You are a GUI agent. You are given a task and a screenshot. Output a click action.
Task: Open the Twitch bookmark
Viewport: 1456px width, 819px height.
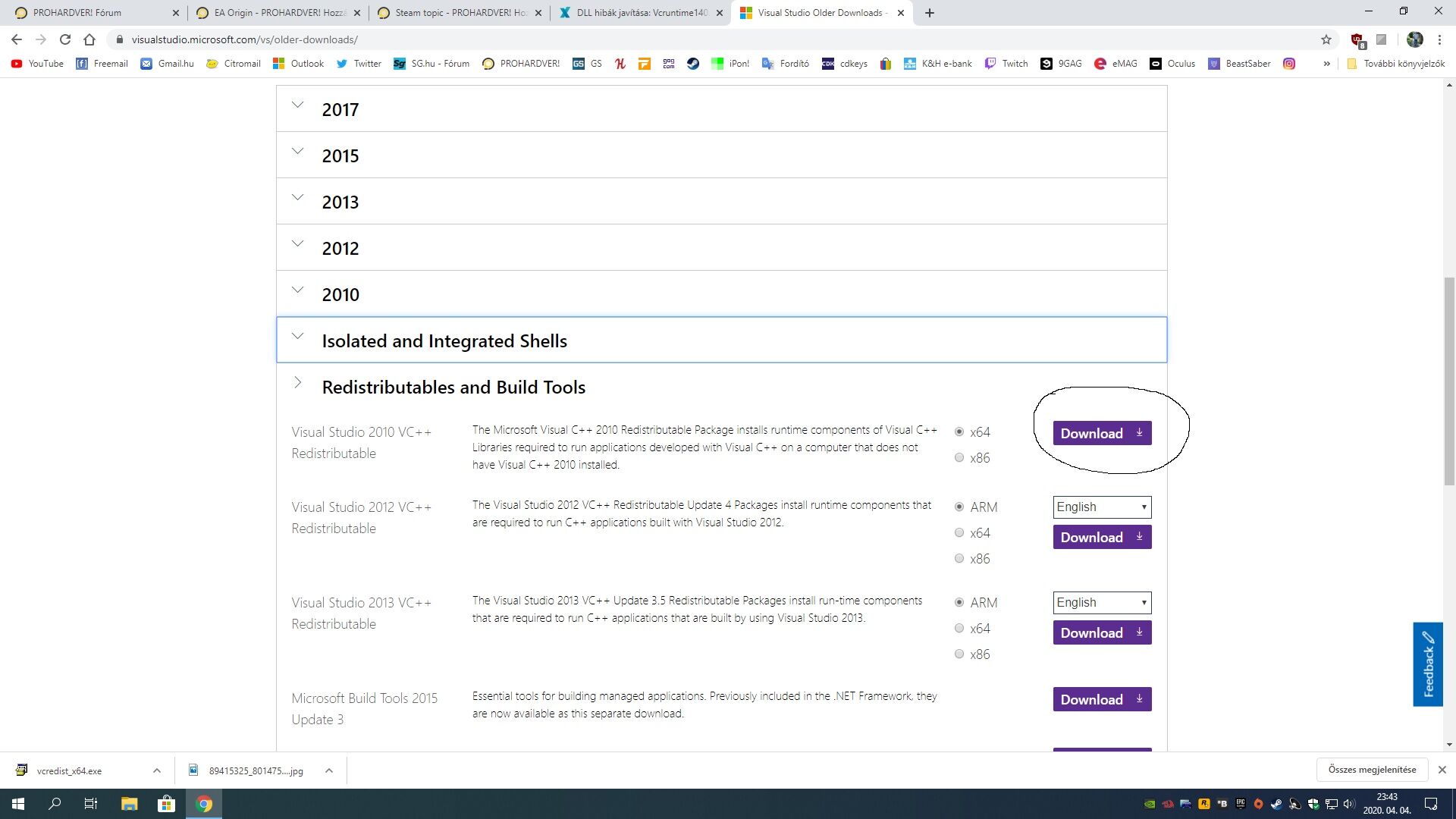1006,64
